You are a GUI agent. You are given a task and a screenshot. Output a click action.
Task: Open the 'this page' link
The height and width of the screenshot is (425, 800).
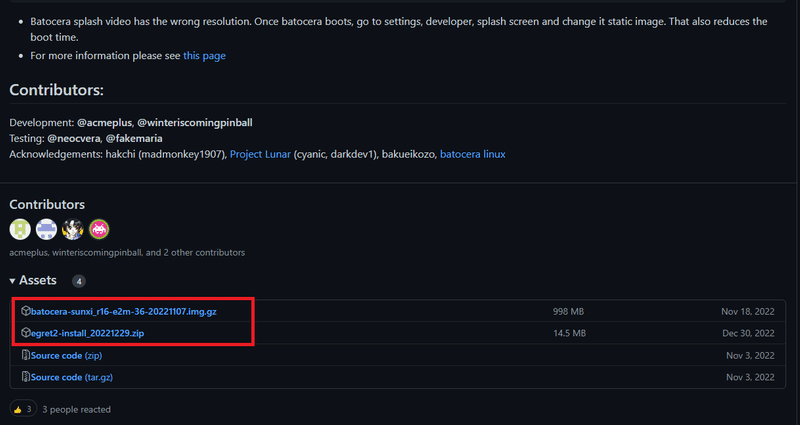pyautogui.click(x=204, y=56)
